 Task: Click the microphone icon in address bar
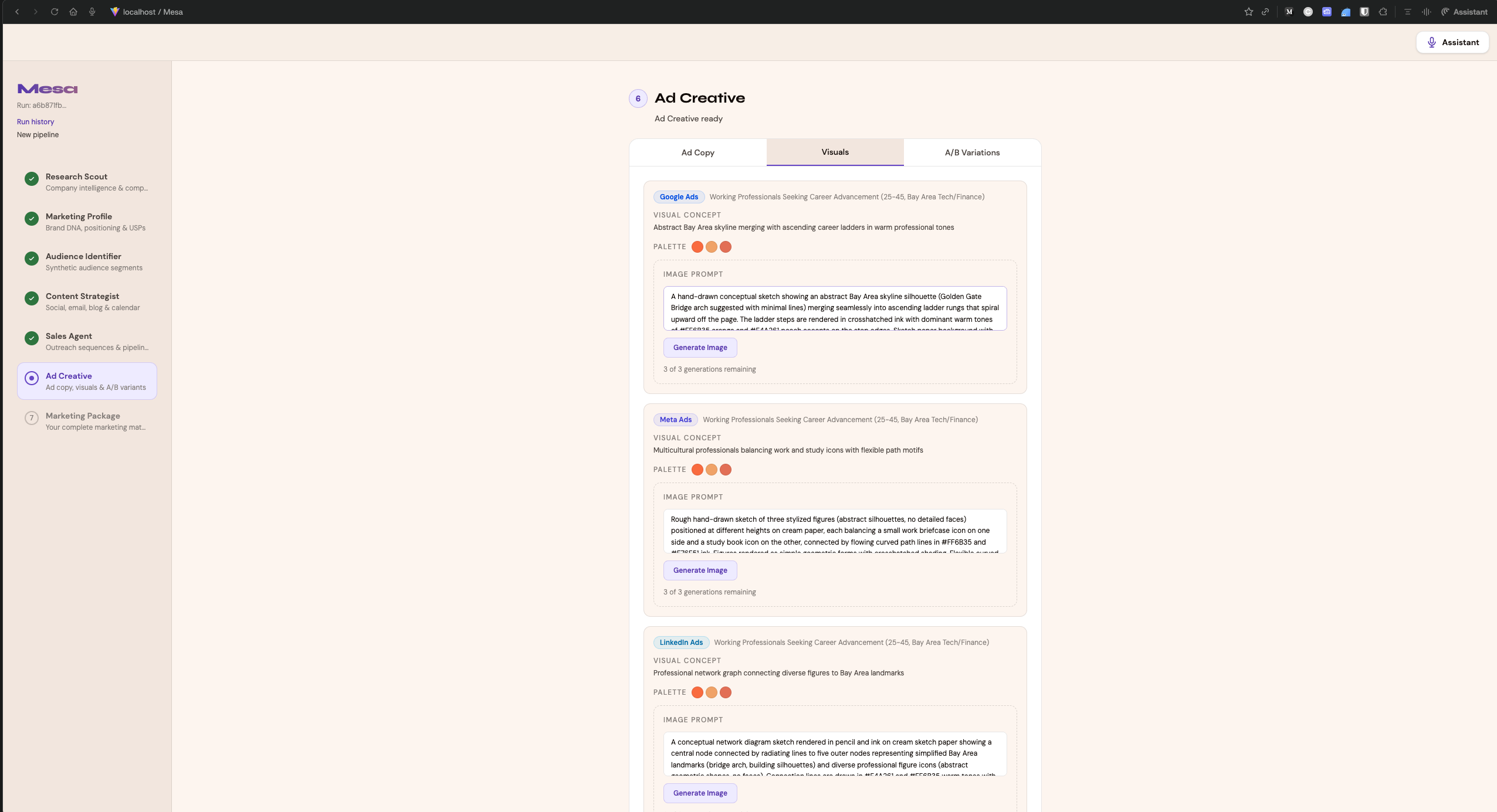(92, 12)
